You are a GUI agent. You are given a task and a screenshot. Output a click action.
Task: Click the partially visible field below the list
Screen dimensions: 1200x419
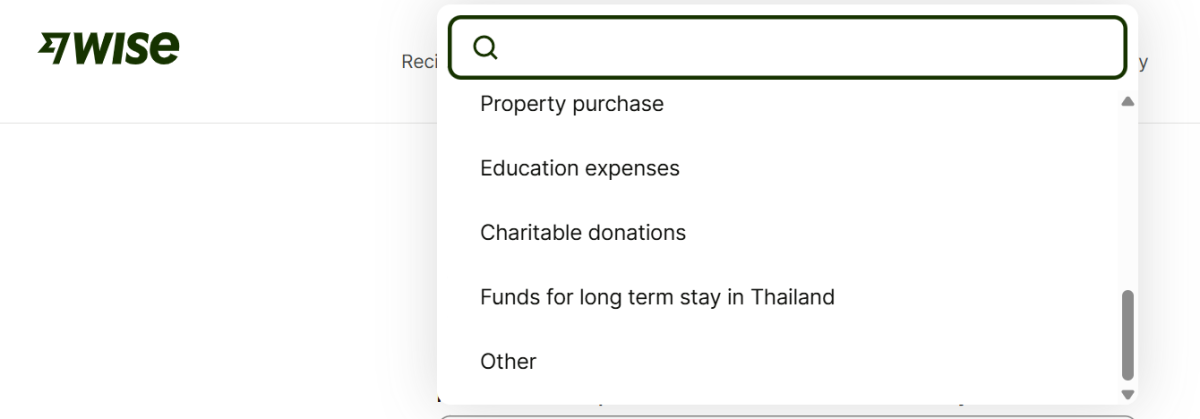[785, 415]
